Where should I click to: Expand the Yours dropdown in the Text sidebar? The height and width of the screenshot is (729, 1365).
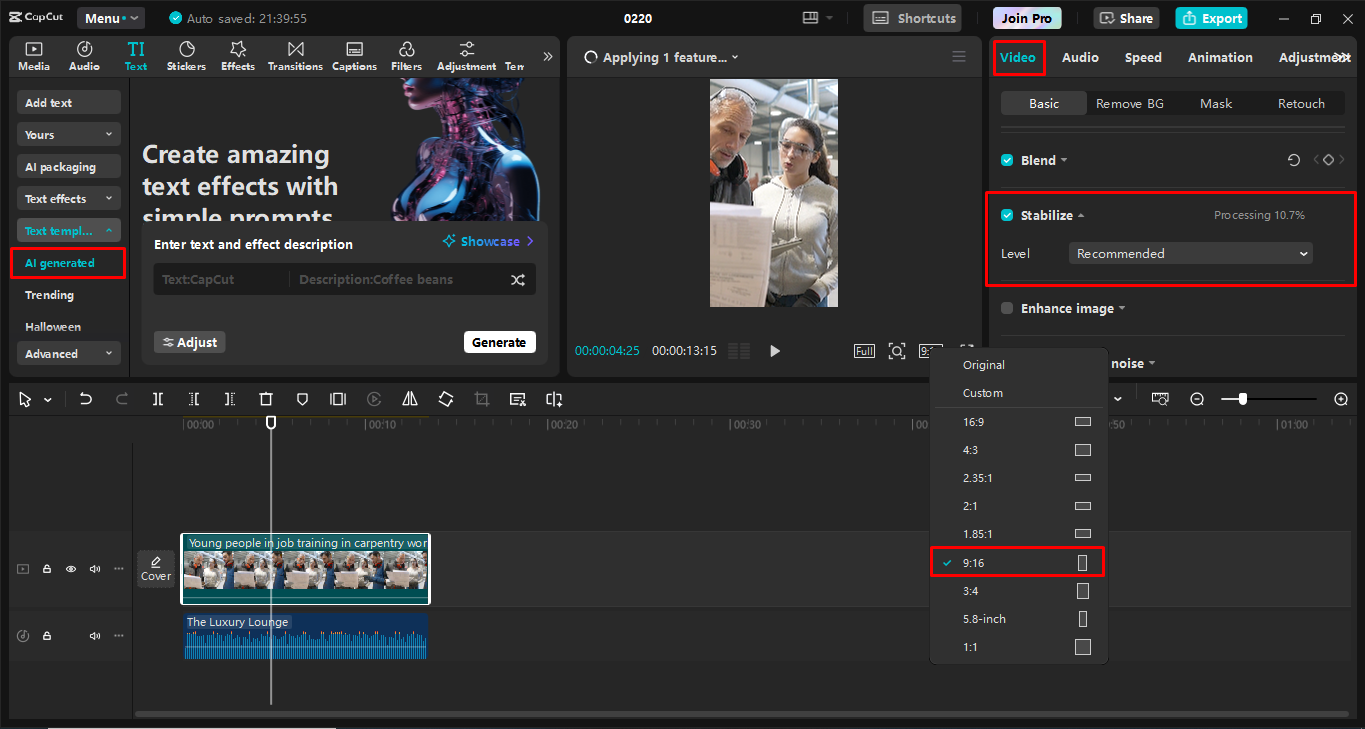(68, 133)
